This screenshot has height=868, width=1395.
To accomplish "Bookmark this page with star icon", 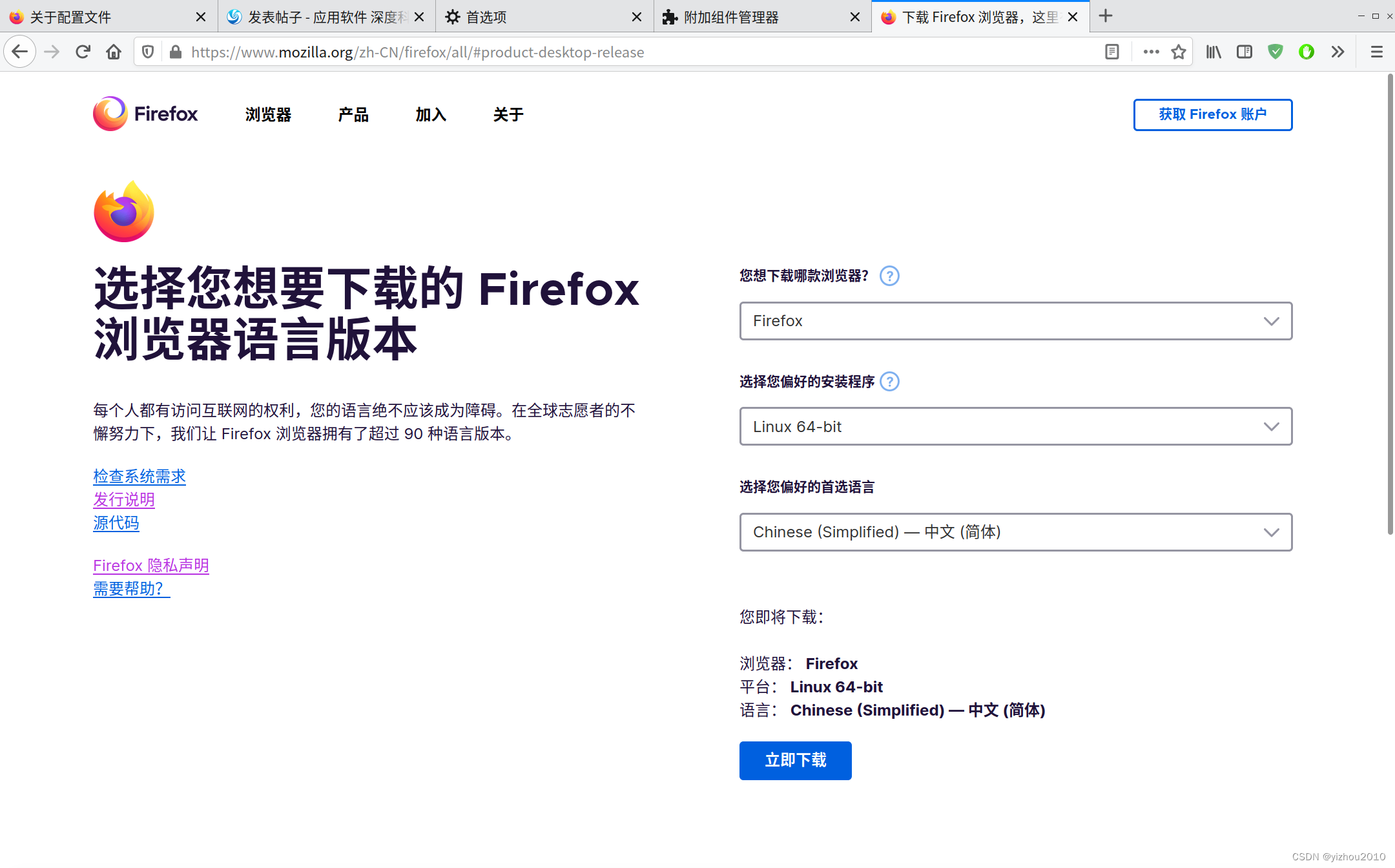I will point(1179,52).
